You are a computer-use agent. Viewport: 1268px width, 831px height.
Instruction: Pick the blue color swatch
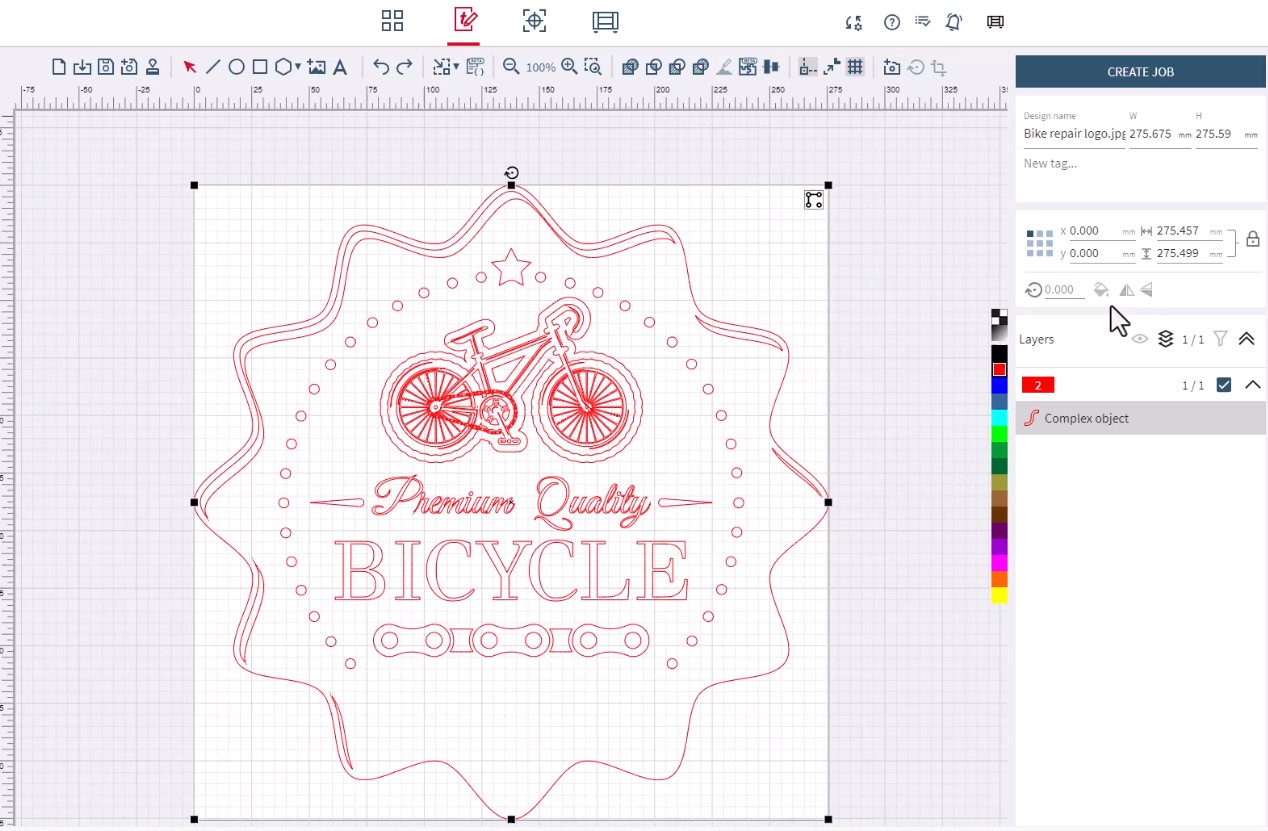[x=999, y=386]
